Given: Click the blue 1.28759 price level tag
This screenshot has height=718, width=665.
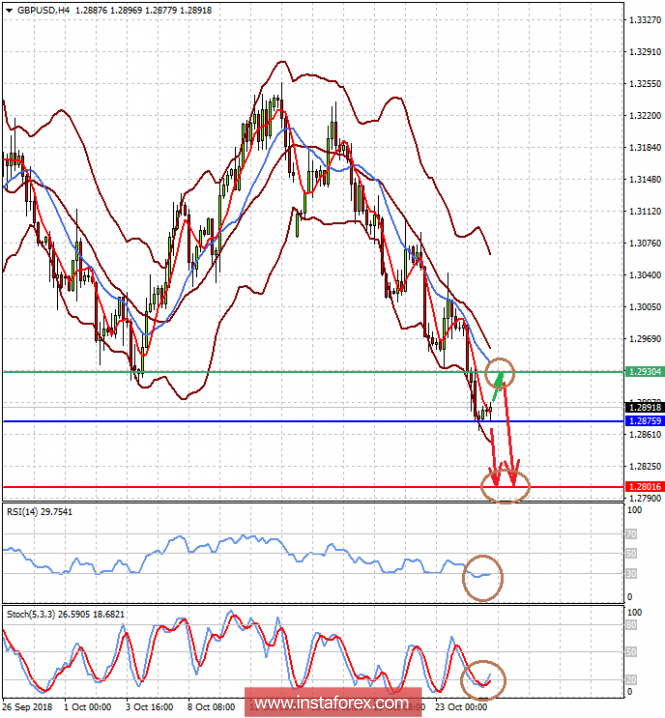Looking at the screenshot, I should (x=645, y=421).
